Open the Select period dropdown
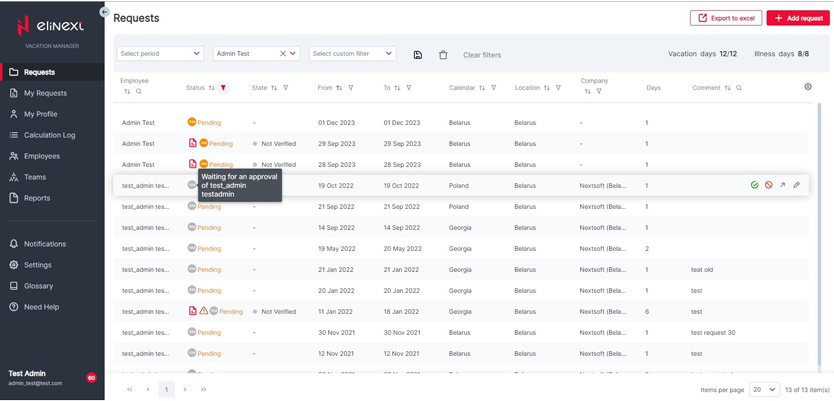834x401 pixels. coord(160,54)
